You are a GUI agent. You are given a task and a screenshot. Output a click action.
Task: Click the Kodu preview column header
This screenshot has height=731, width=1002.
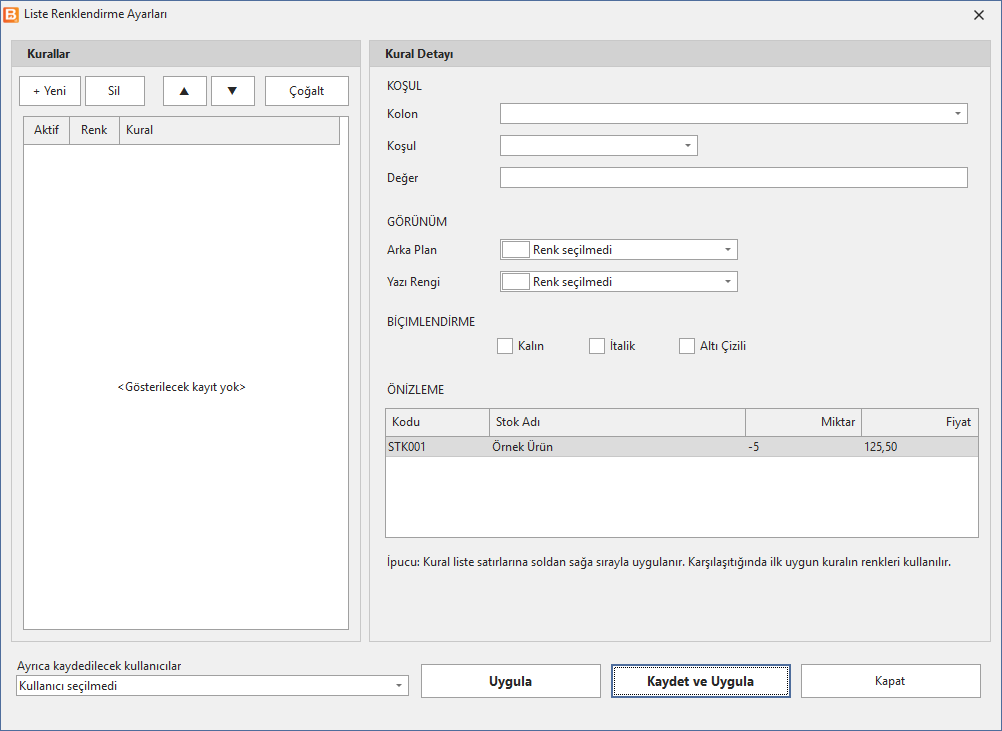coord(438,422)
